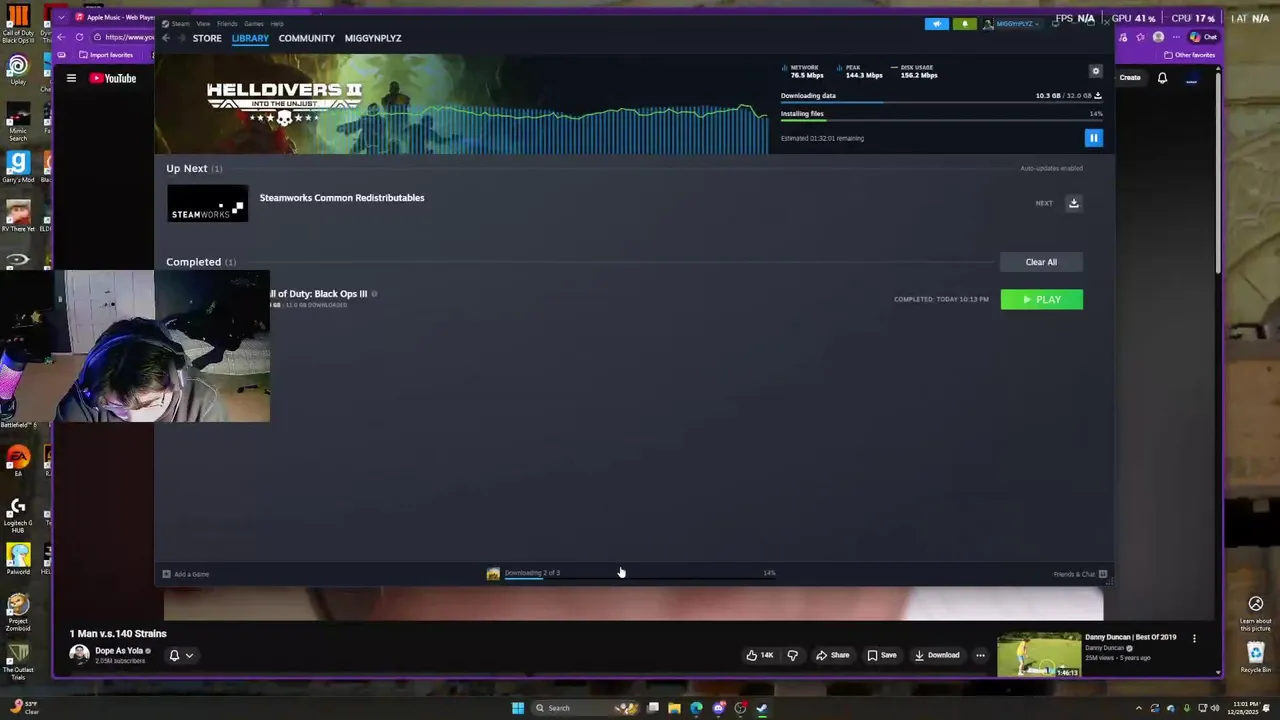1280x720 pixels.
Task: Open options for Danny Duncan video
Action: pos(1194,638)
